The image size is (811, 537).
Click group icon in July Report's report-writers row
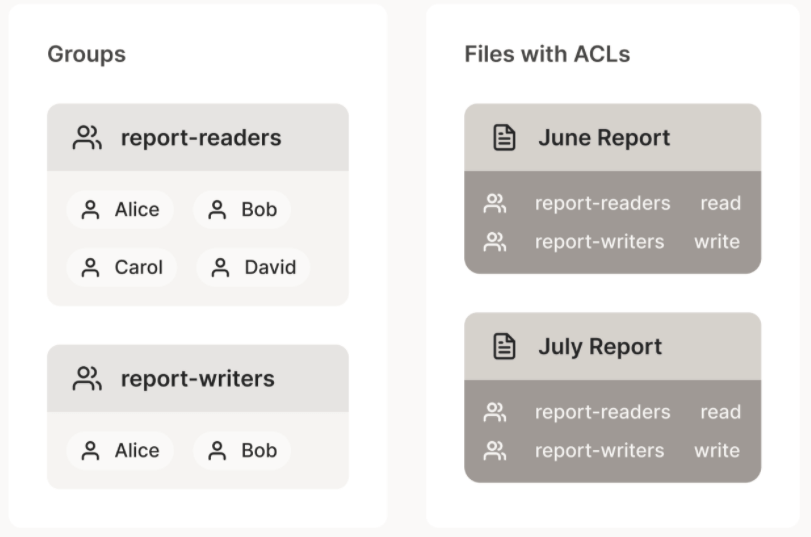[x=494, y=451]
